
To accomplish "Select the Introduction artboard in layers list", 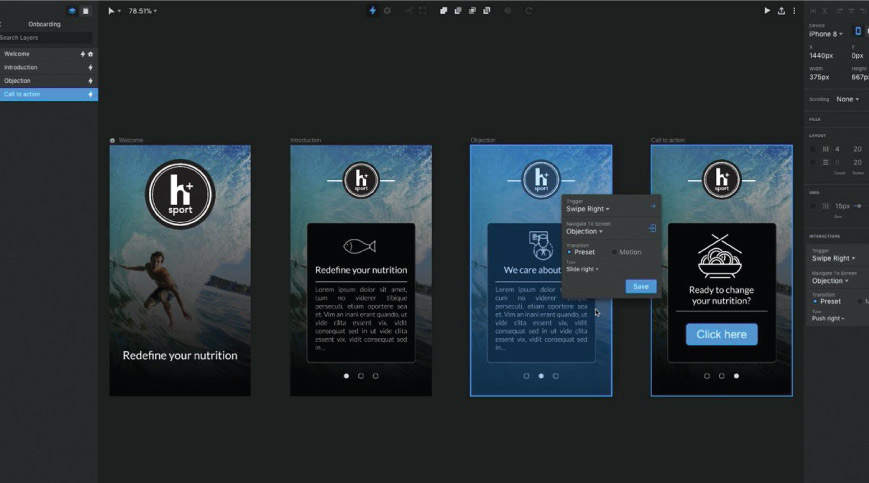I will (49, 67).
